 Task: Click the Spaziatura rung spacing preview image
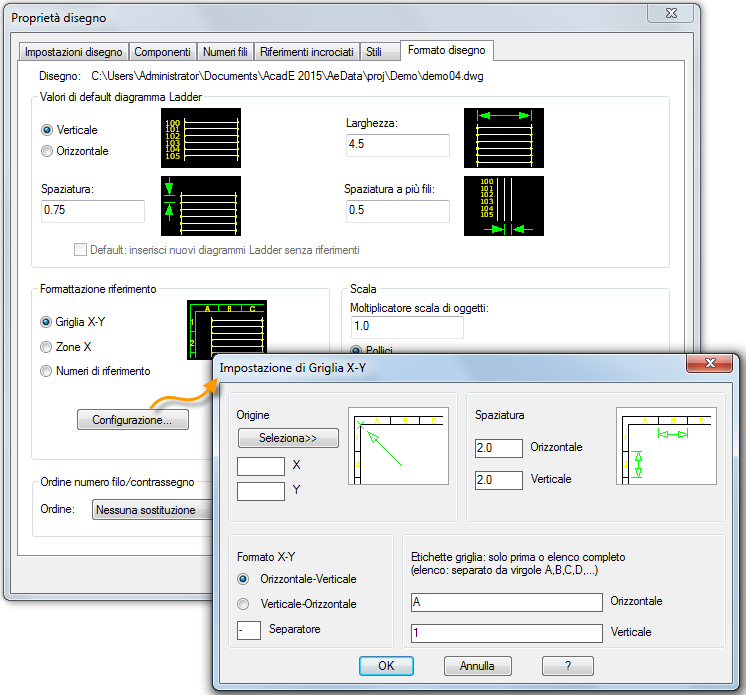[x=201, y=206]
